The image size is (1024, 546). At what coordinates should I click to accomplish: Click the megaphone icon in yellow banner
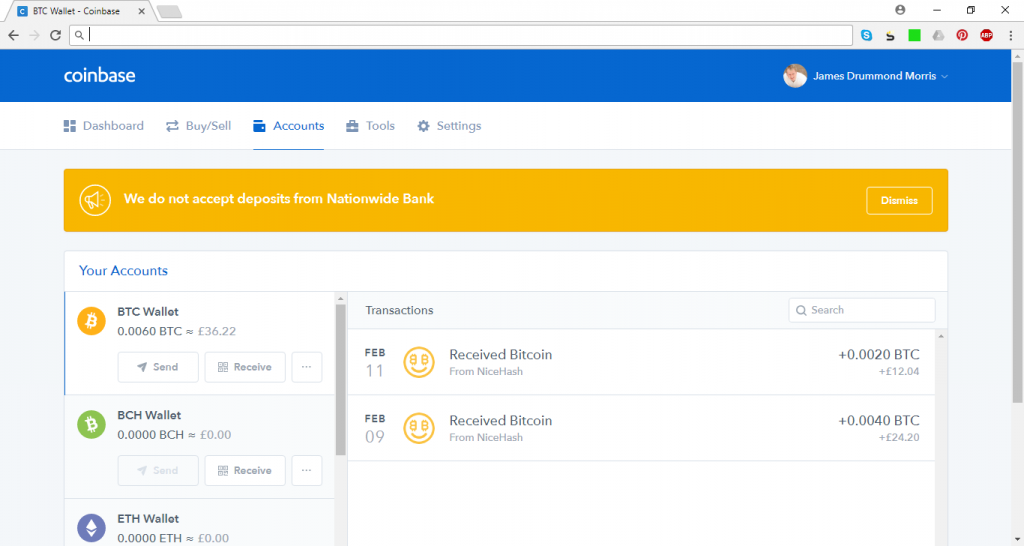95,201
